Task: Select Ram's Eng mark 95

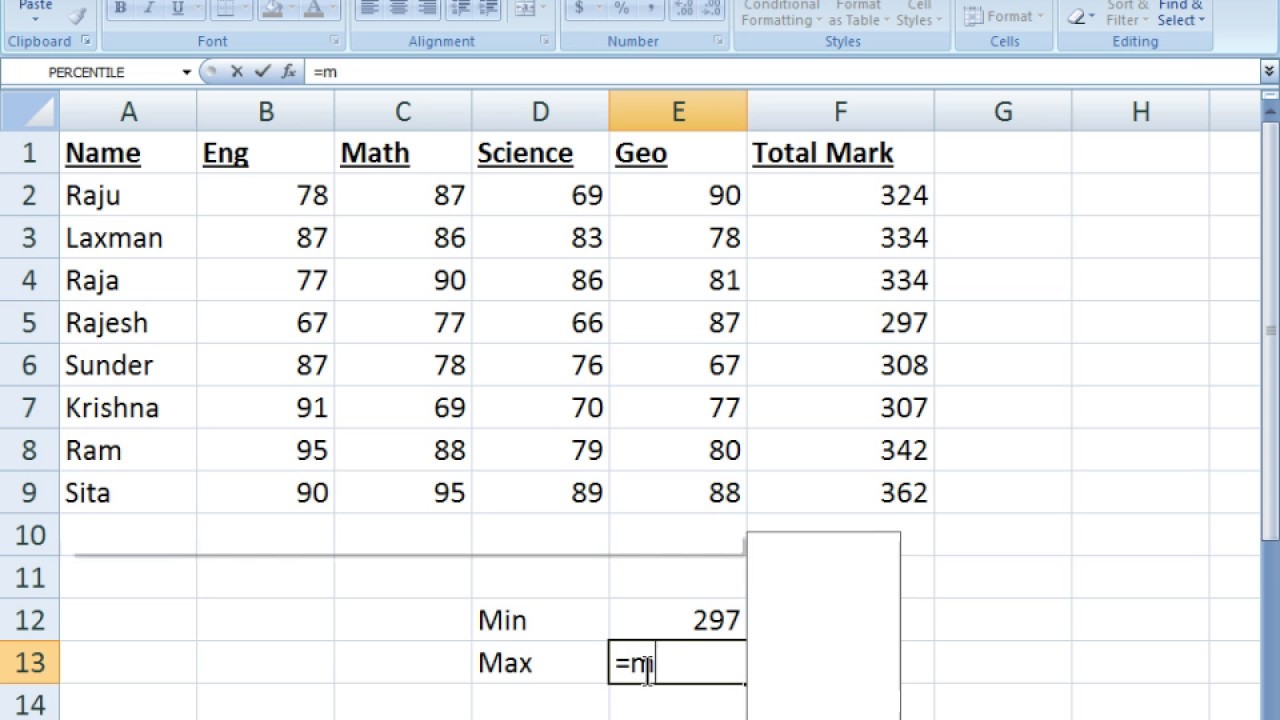Action: pos(266,450)
